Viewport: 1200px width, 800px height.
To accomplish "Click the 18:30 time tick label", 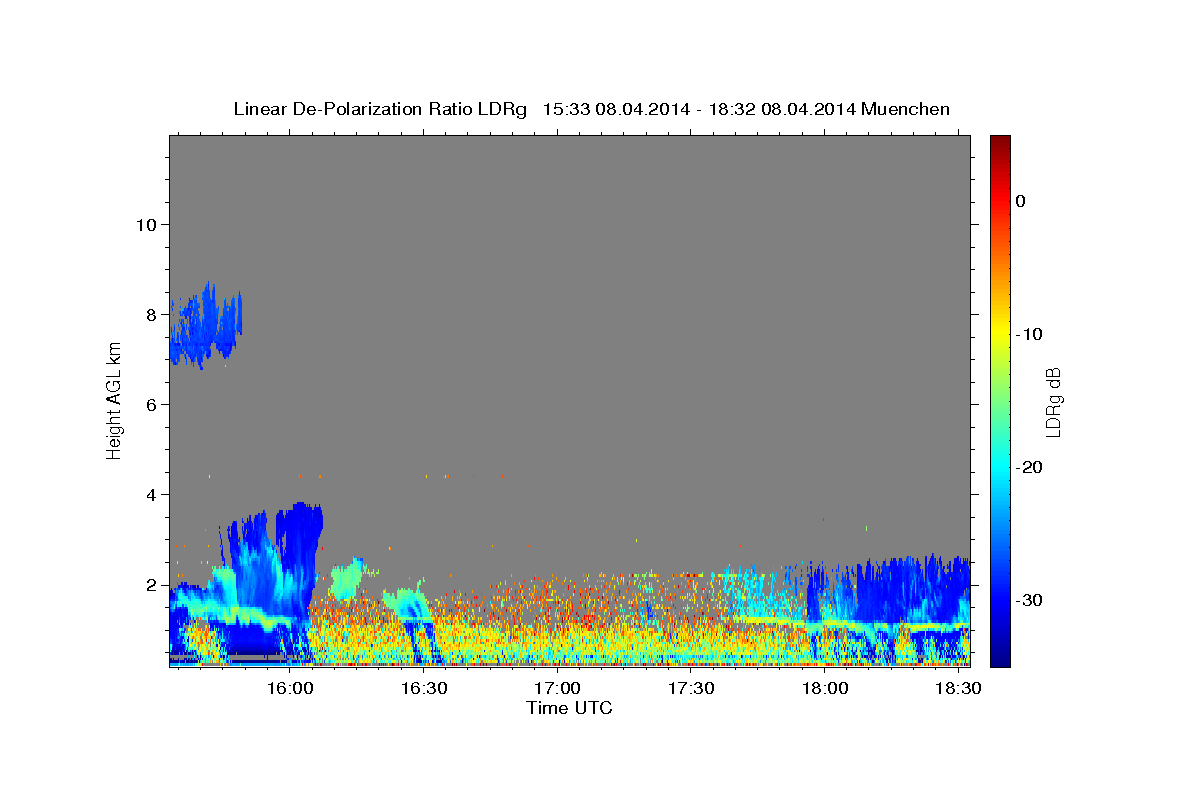I will pos(958,689).
